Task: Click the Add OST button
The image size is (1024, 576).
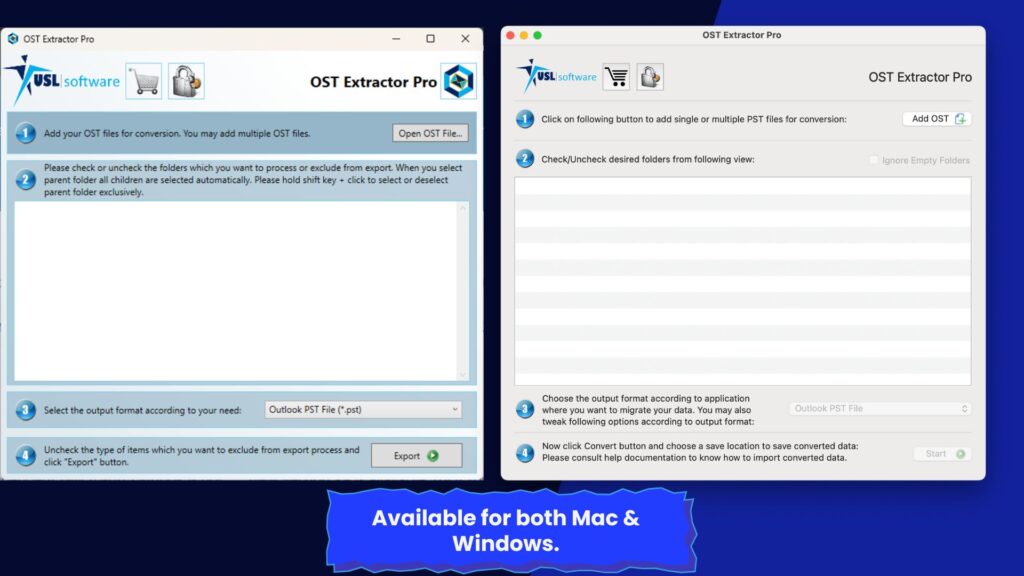Action: click(937, 119)
